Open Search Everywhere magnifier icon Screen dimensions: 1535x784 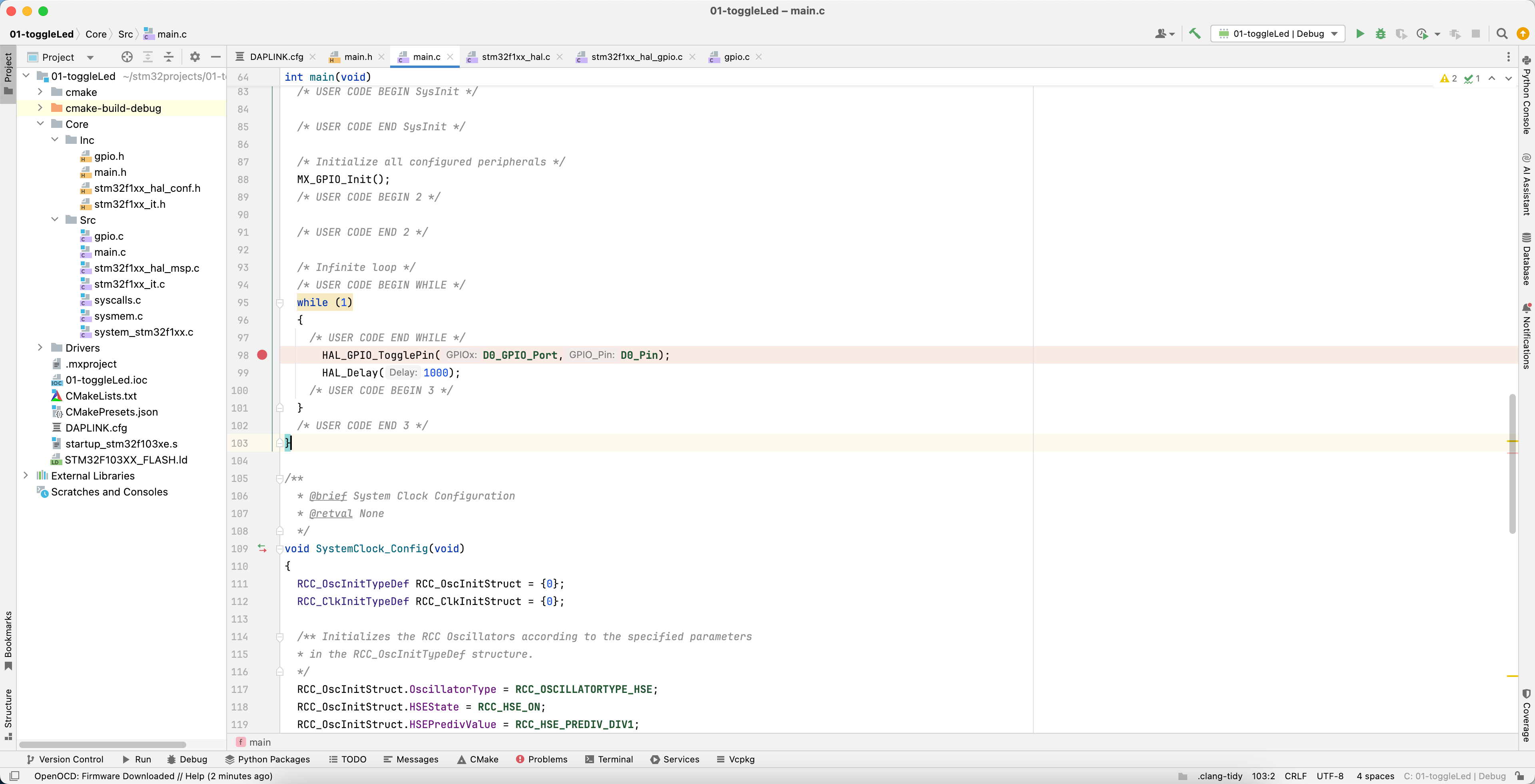(1502, 34)
